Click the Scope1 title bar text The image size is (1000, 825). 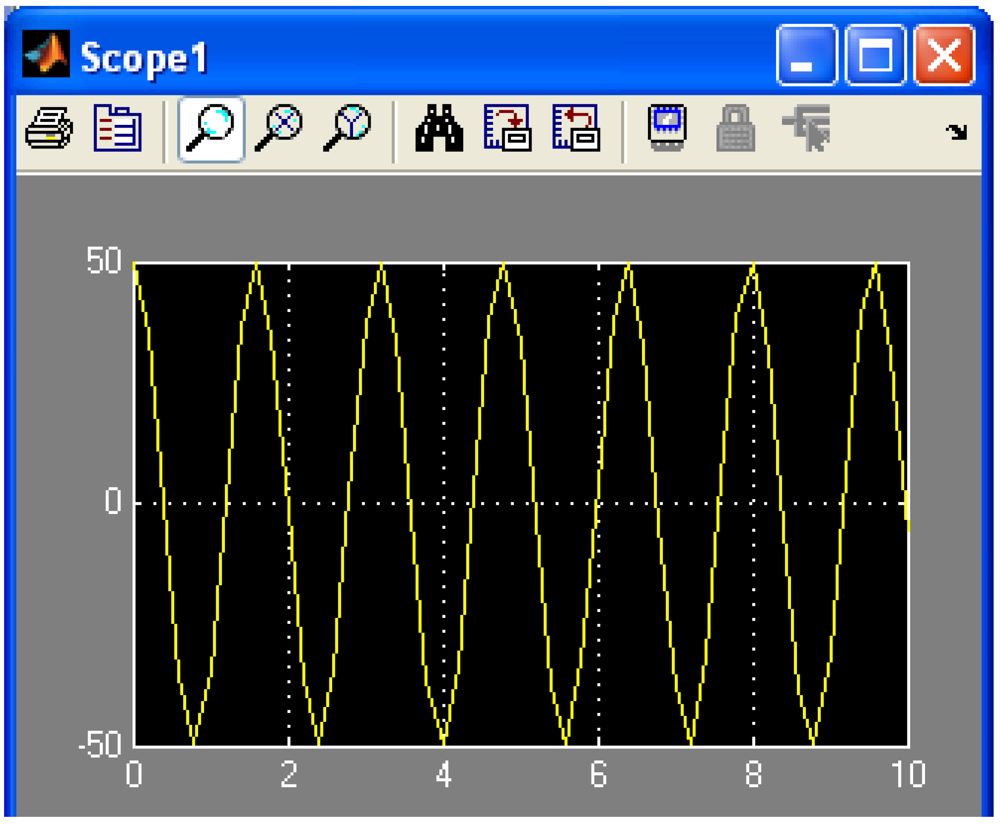(x=144, y=58)
